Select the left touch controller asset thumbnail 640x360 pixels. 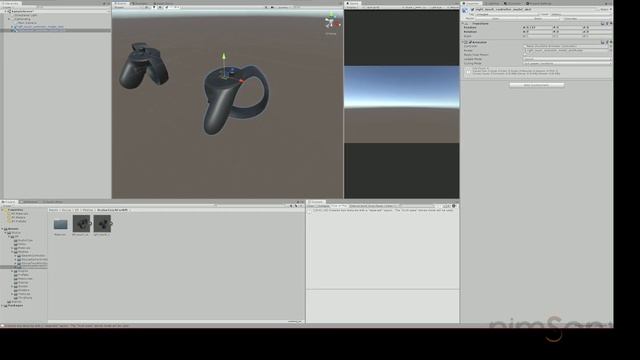[81, 224]
